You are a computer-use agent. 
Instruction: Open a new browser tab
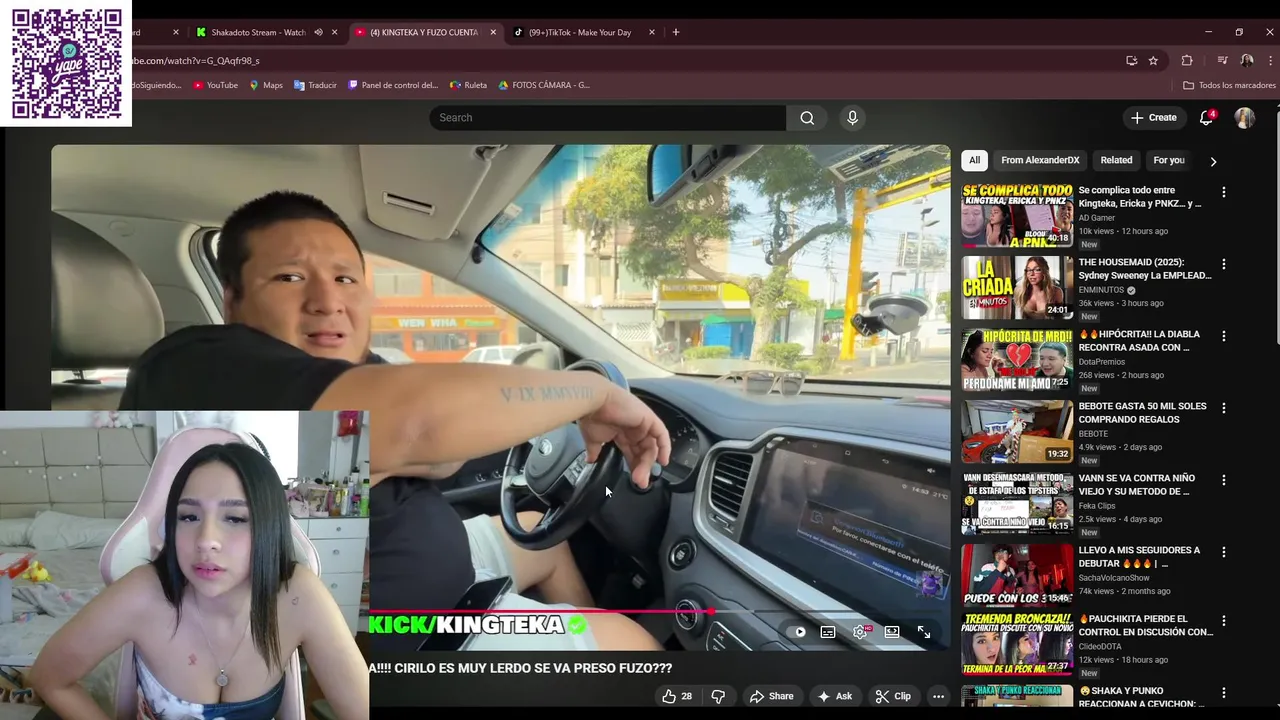(x=676, y=32)
